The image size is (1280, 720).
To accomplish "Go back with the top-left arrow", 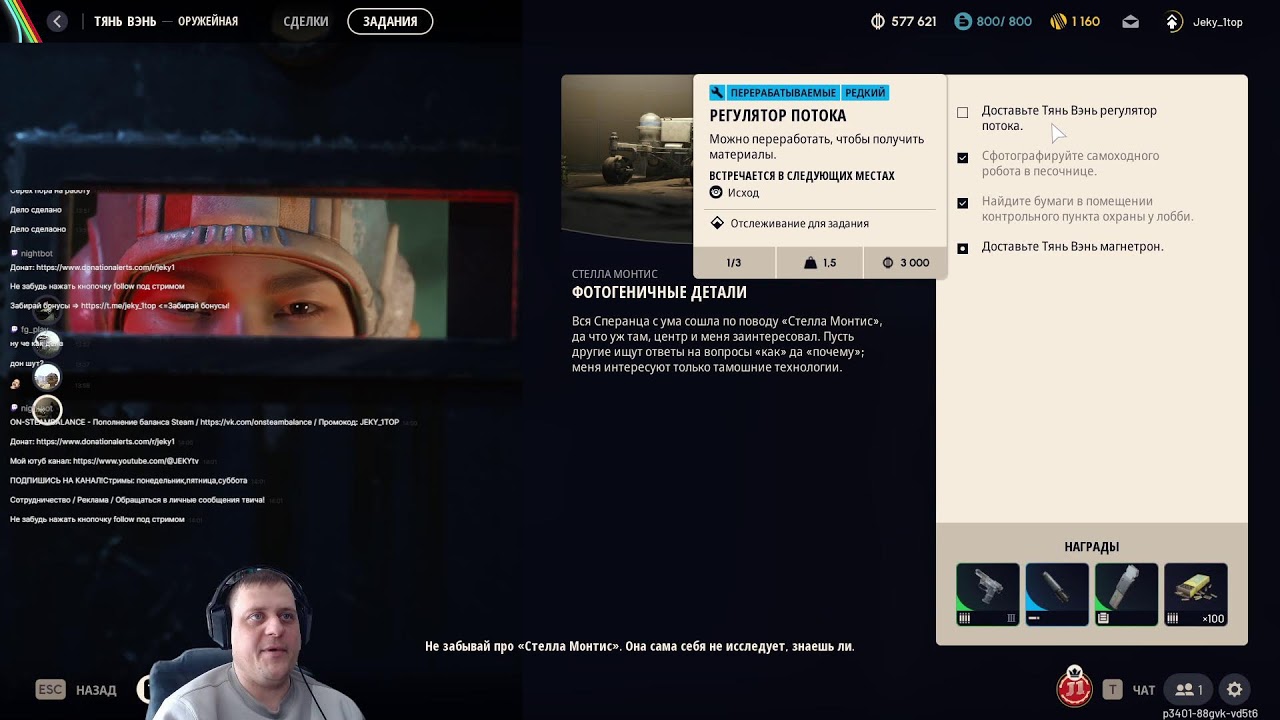I will (x=57, y=21).
